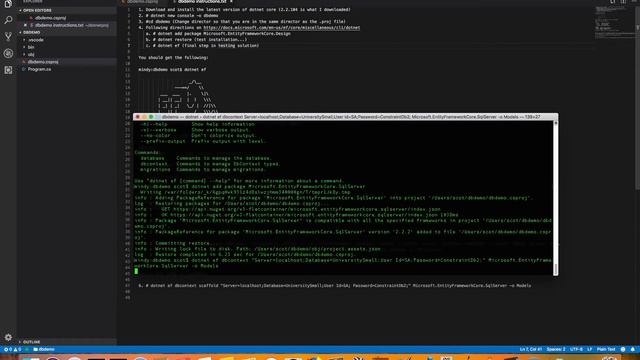The width and height of the screenshot is (640, 360).
Task: Open Program.cs in the file tree
Action: pos(39,69)
